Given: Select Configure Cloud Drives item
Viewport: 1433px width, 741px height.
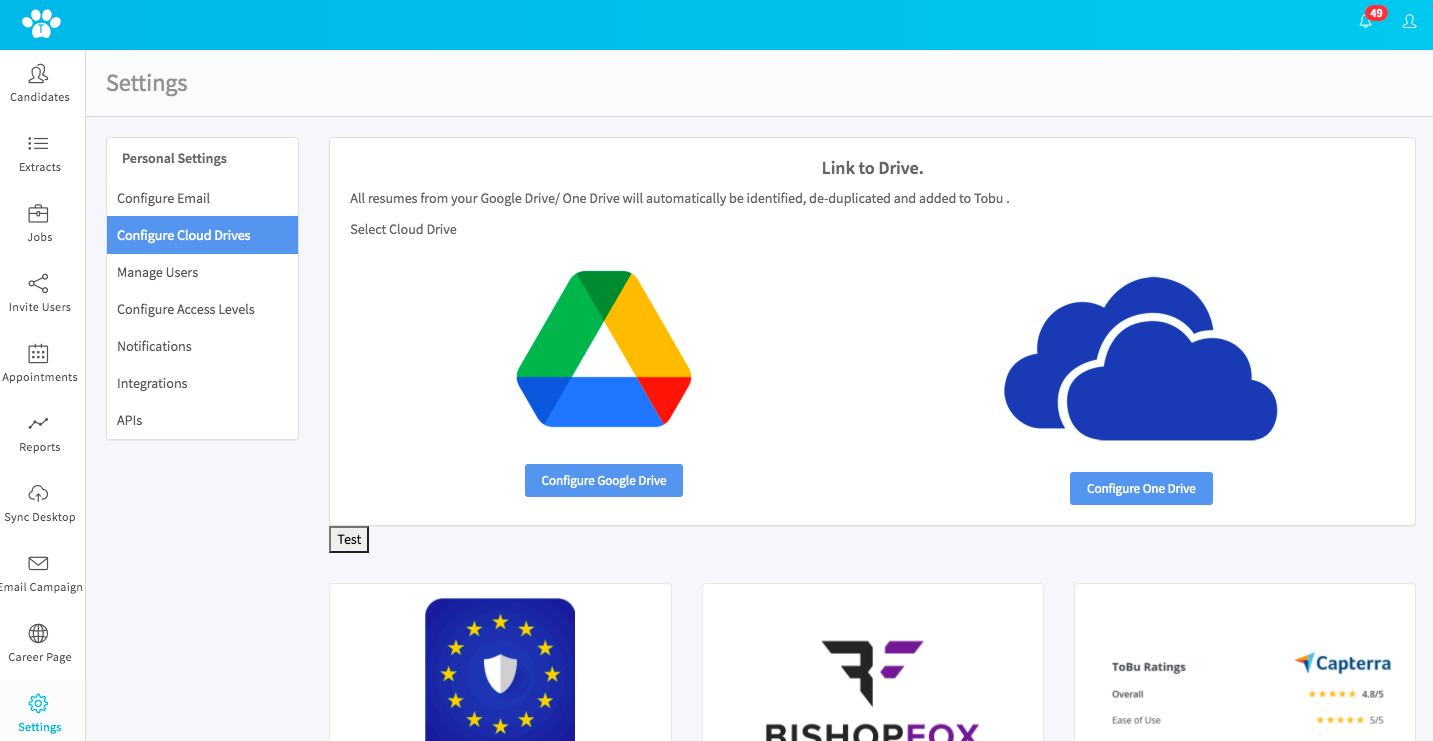Looking at the screenshot, I should (202, 235).
